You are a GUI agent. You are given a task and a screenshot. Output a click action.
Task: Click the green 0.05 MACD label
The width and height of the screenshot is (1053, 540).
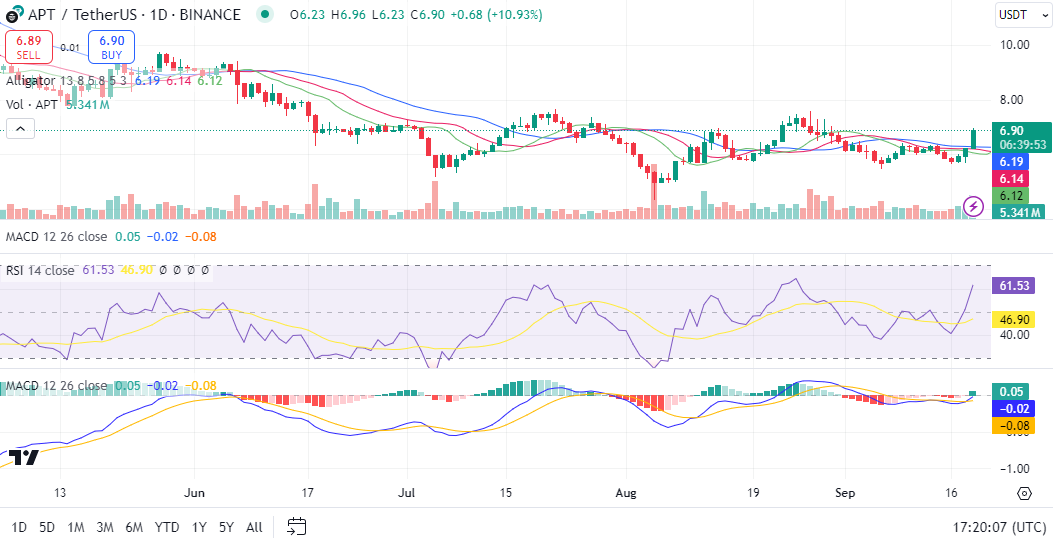pyautogui.click(x=1010, y=391)
